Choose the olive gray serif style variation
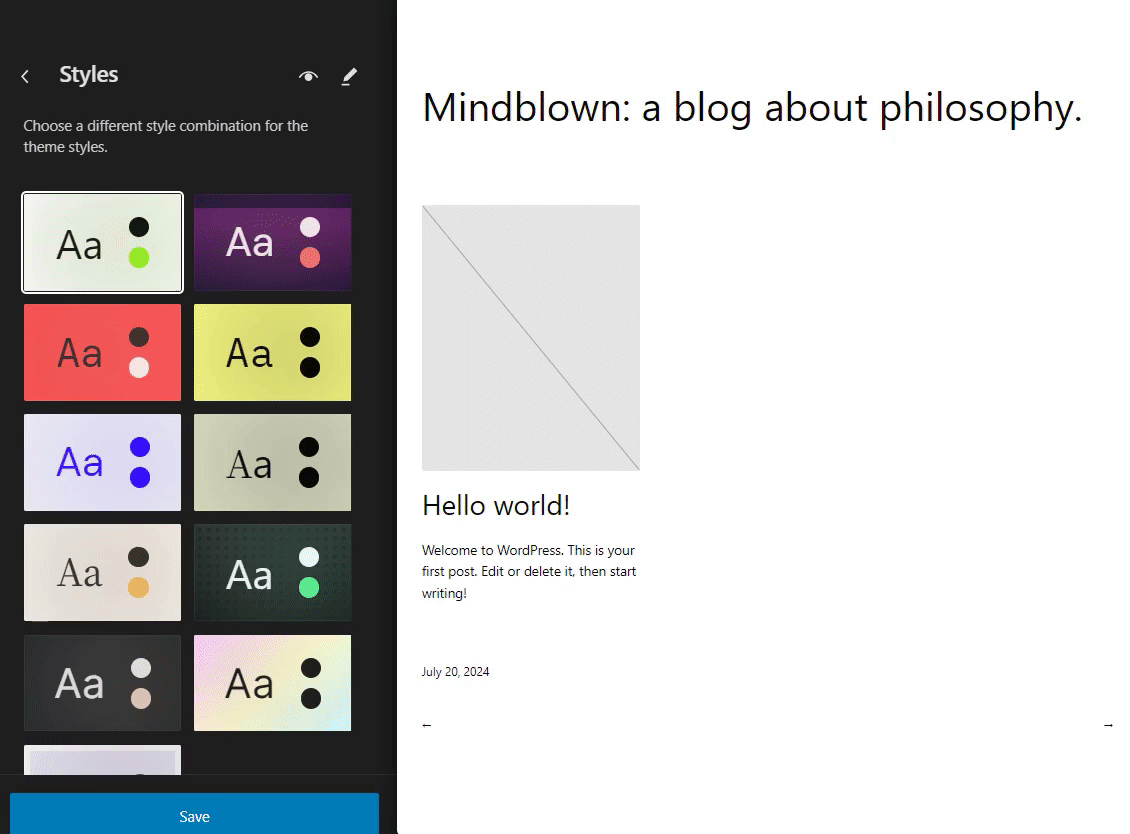This screenshot has height=834, width=1130. click(x=272, y=463)
